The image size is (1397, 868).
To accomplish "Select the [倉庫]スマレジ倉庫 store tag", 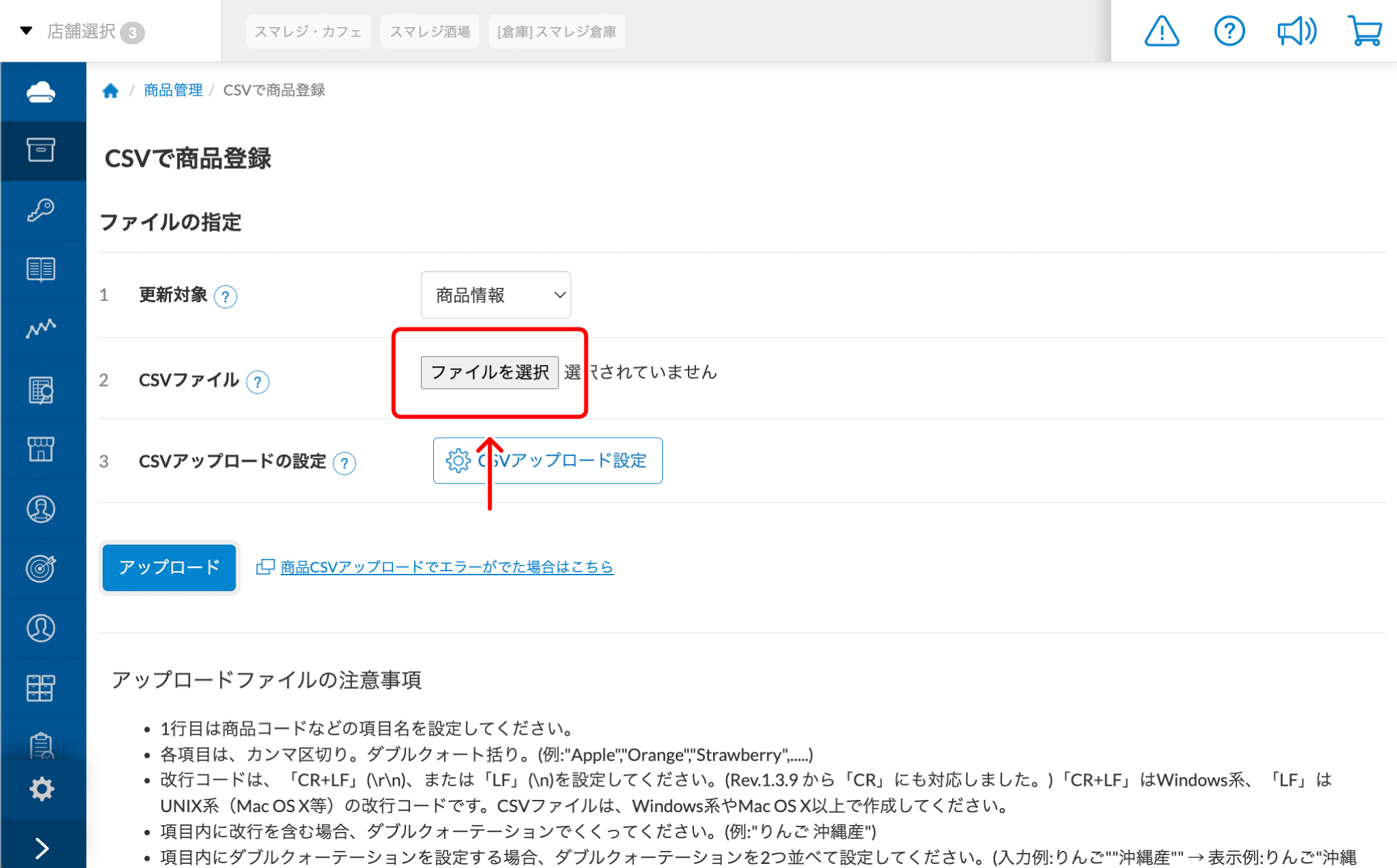I will 556,31.
